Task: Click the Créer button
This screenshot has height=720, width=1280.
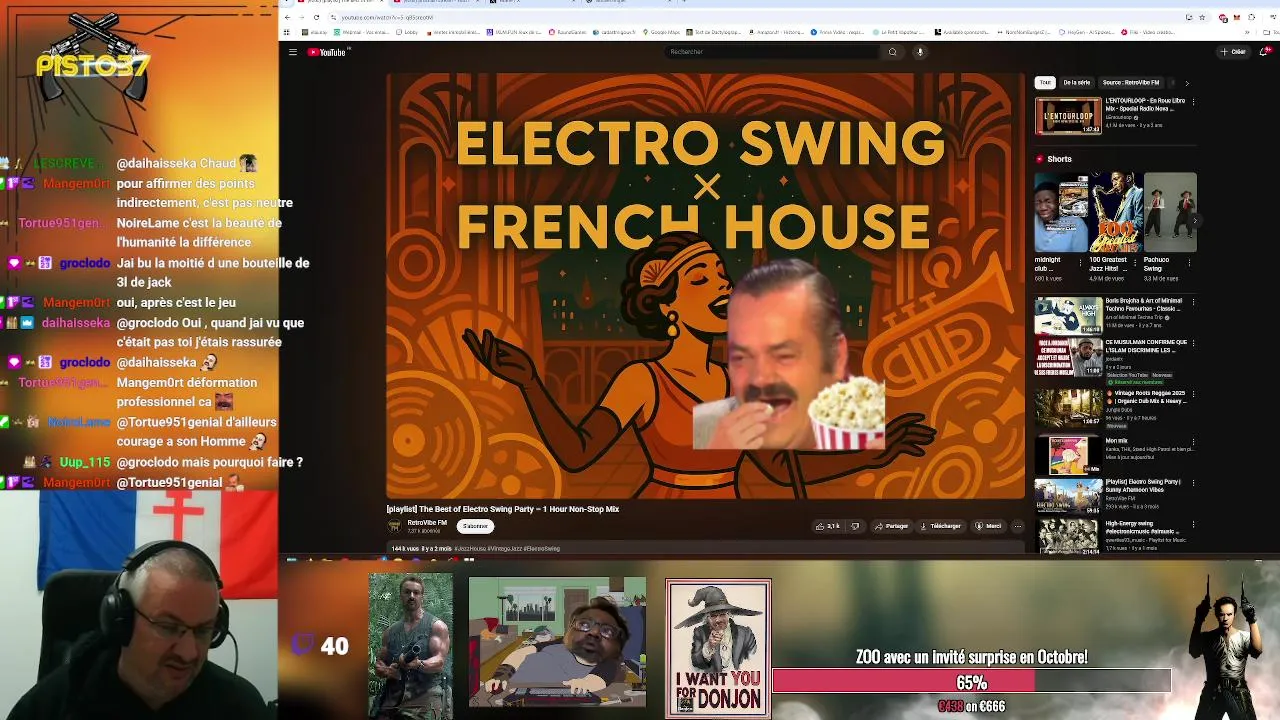Action: 1233,52
